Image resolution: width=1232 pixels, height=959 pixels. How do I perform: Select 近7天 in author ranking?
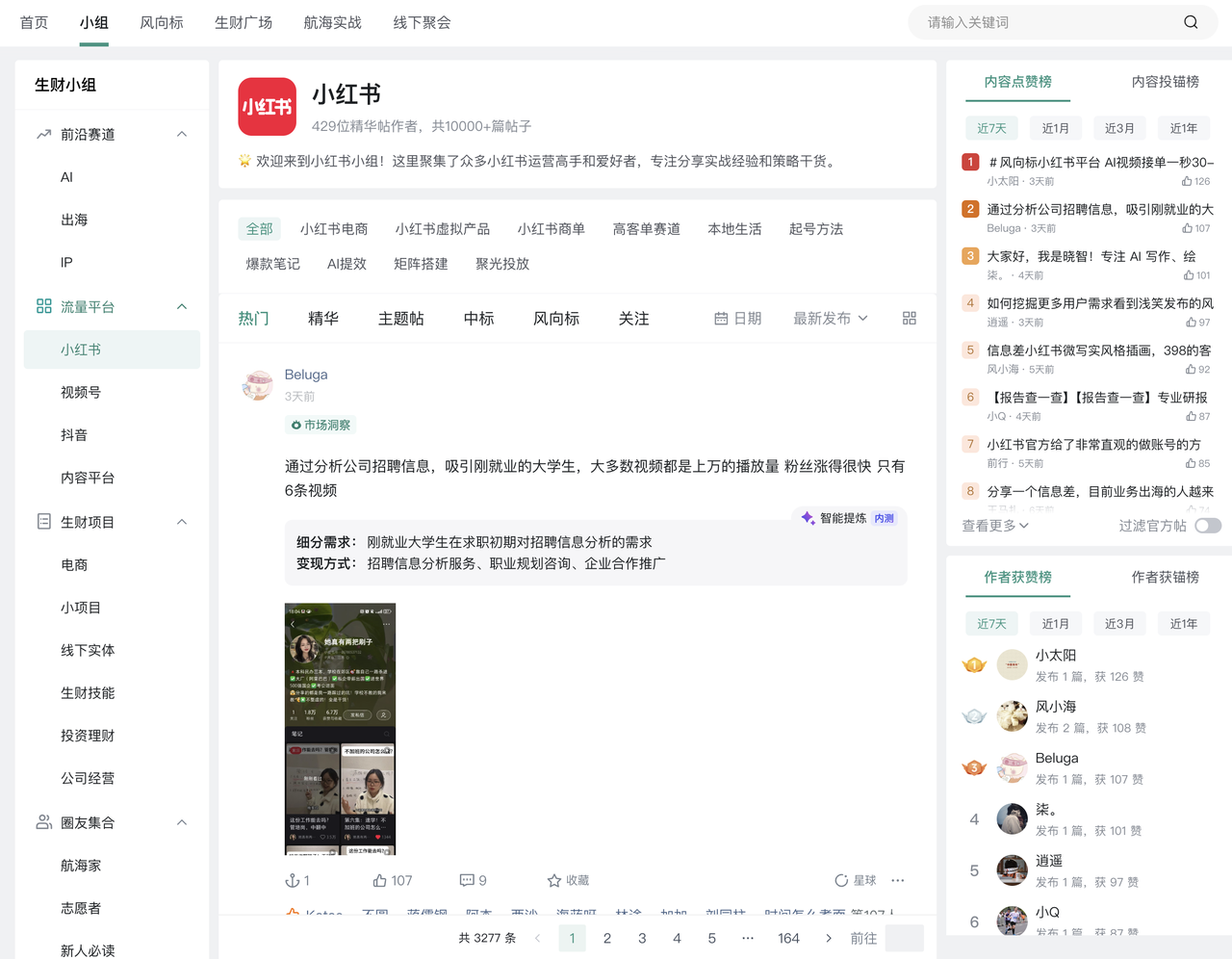(x=991, y=624)
